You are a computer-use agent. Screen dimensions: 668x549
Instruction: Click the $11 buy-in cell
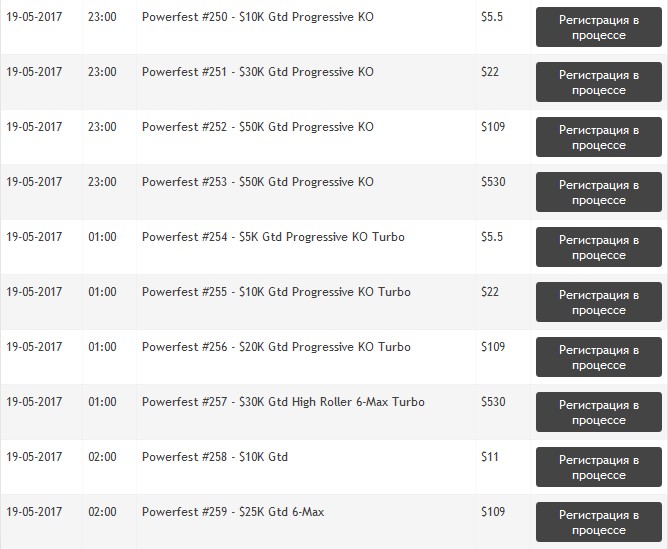489,457
